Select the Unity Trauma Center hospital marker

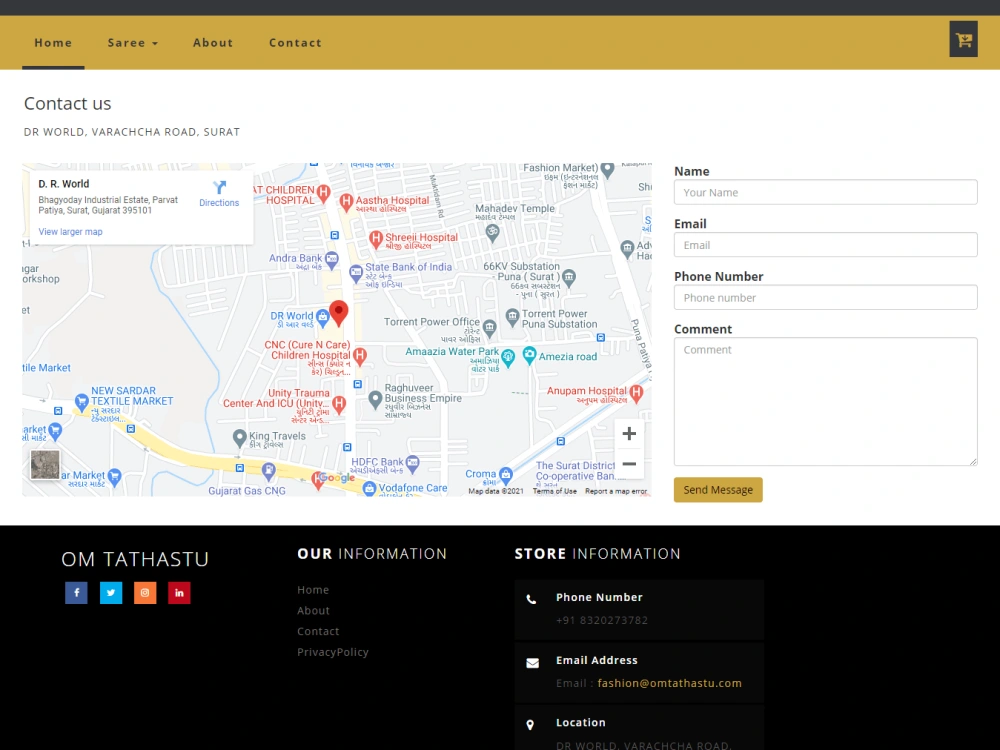click(x=339, y=404)
